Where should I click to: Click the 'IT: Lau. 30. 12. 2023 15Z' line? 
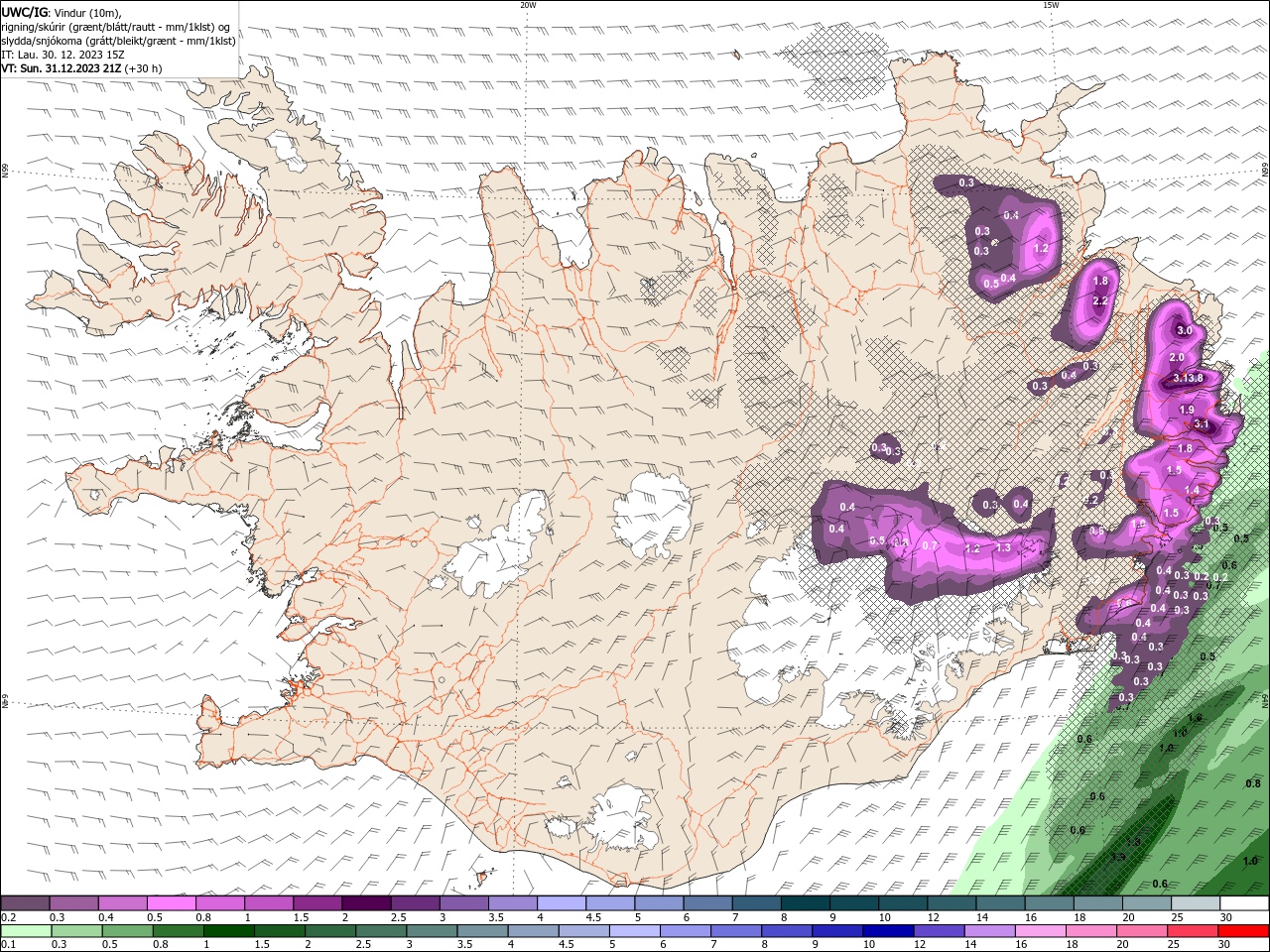pyautogui.click(x=63, y=55)
